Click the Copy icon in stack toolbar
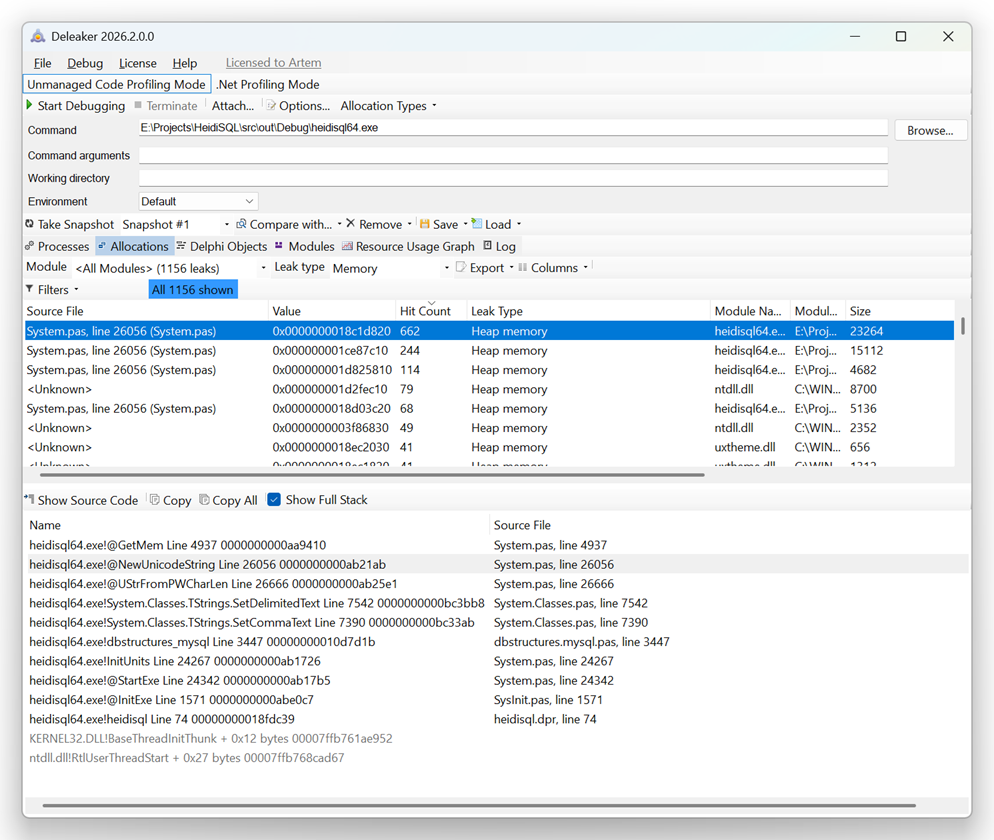The width and height of the screenshot is (994, 840). click(155, 500)
